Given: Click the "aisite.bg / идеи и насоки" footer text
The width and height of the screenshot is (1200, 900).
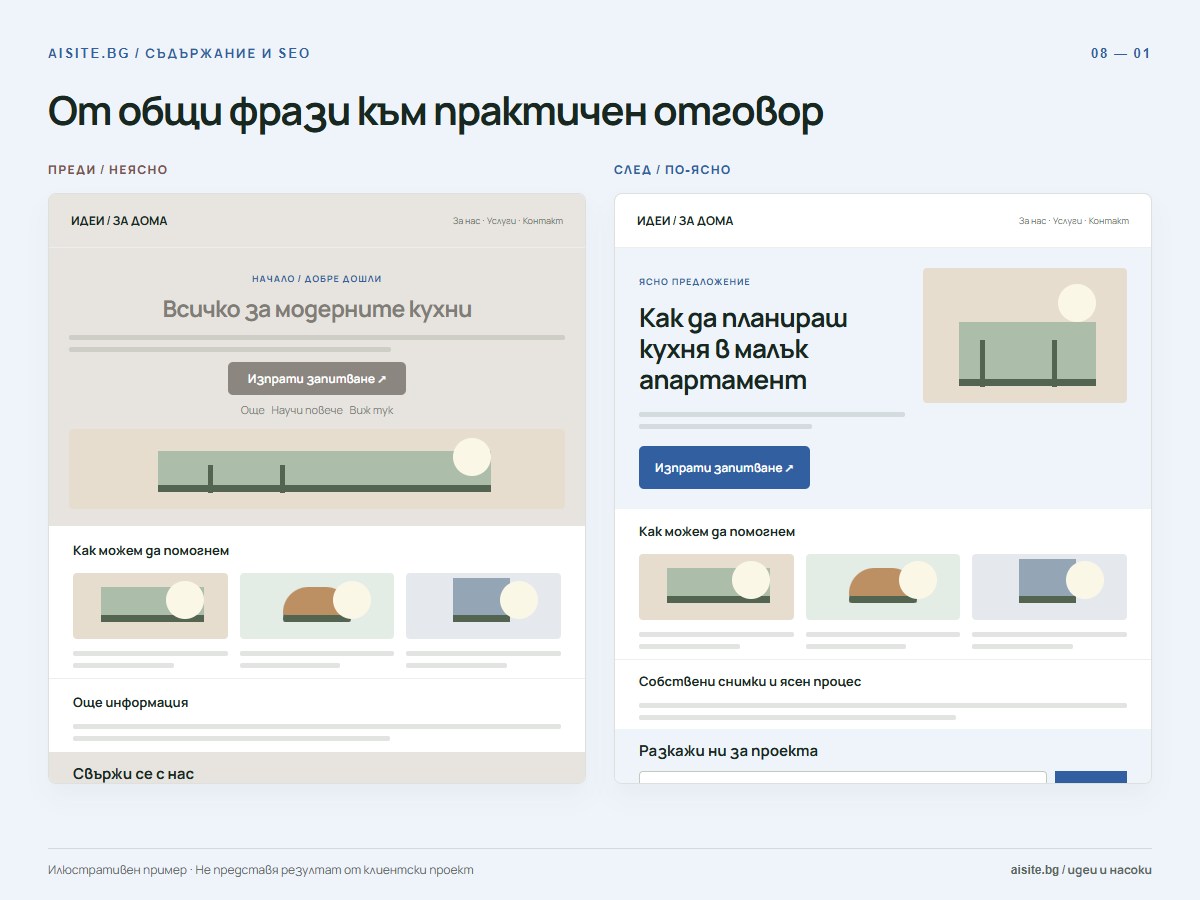Looking at the screenshot, I should pyautogui.click(x=1081, y=870).
